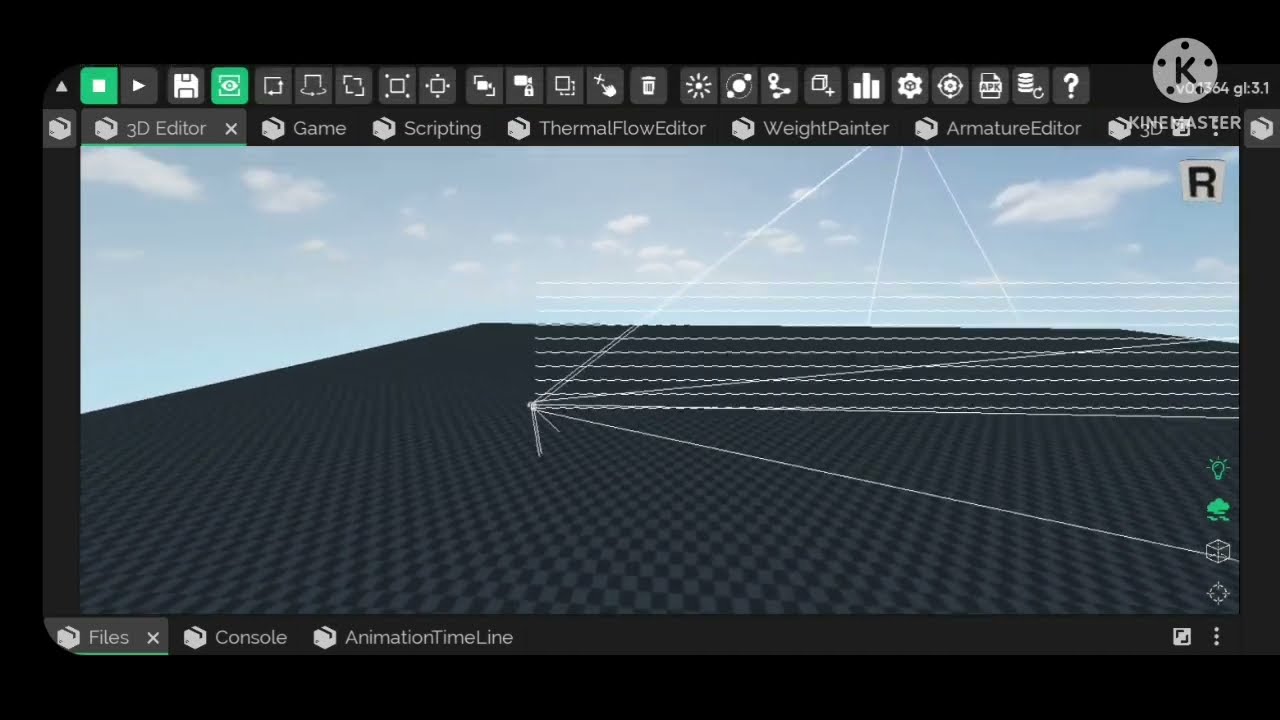Image resolution: width=1280 pixels, height=720 pixels.
Task: Open the node graph branch icon
Action: coord(779,86)
